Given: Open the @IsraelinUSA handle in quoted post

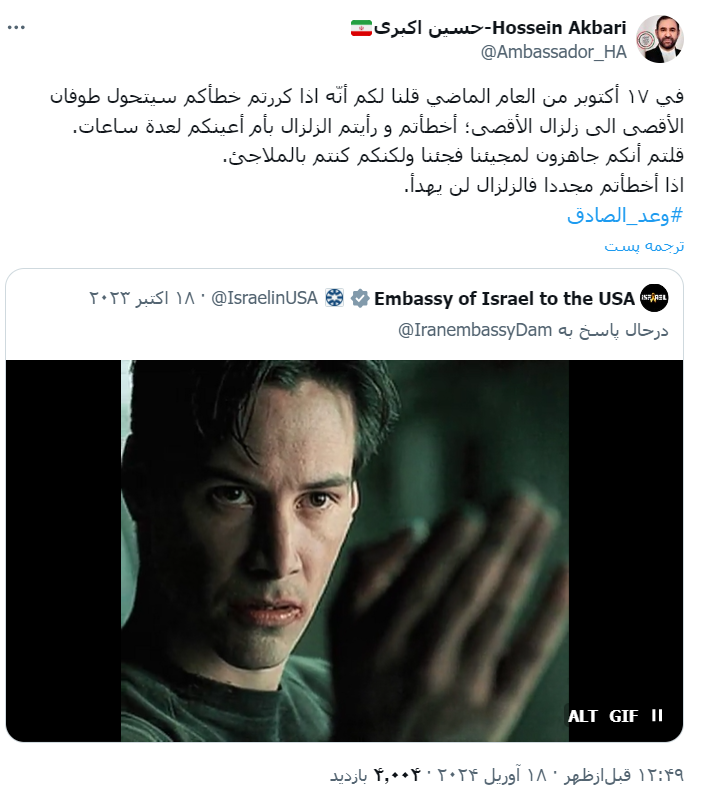Looking at the screenshot, I should tap(264, 298).
